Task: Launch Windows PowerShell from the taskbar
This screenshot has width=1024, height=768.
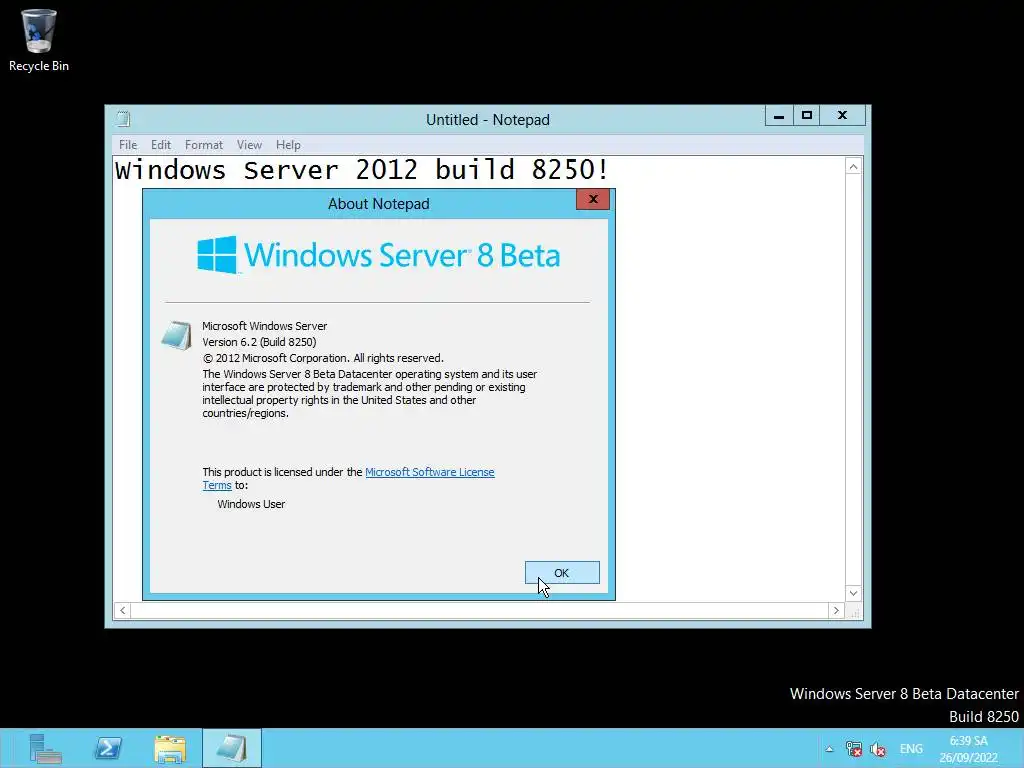Action: click(108, 748)
